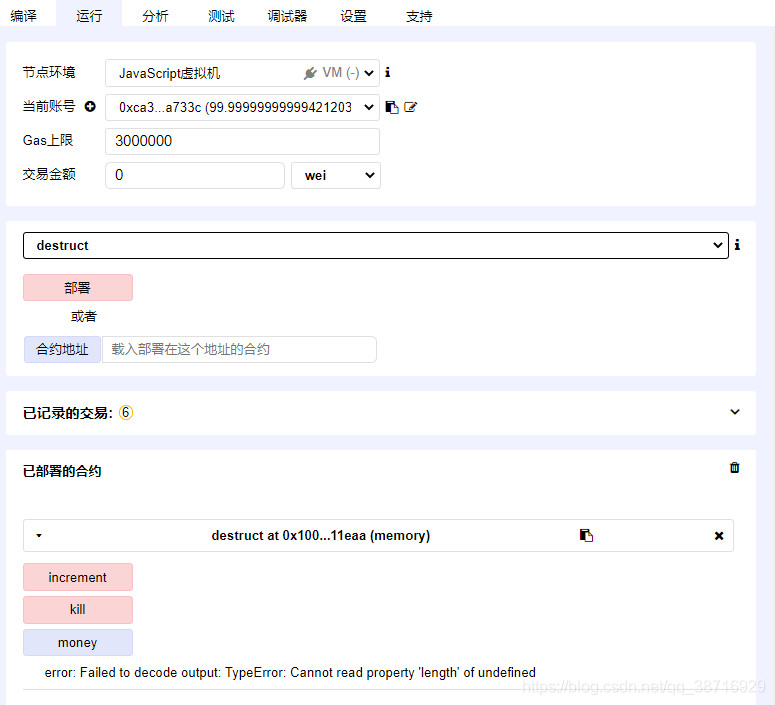Click the kill function button
The height and width of the screenshot is (705, 775).
[x=78, y=610]
